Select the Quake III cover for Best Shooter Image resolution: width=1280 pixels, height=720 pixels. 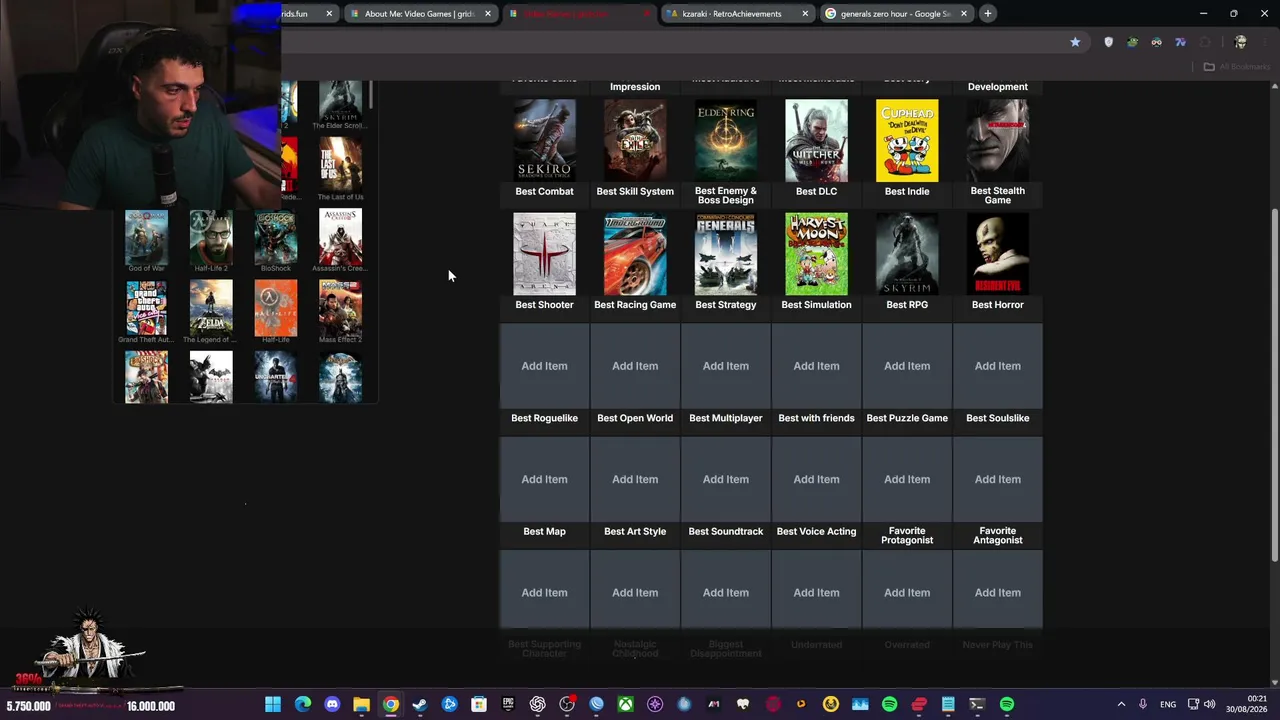coord(544,254)
